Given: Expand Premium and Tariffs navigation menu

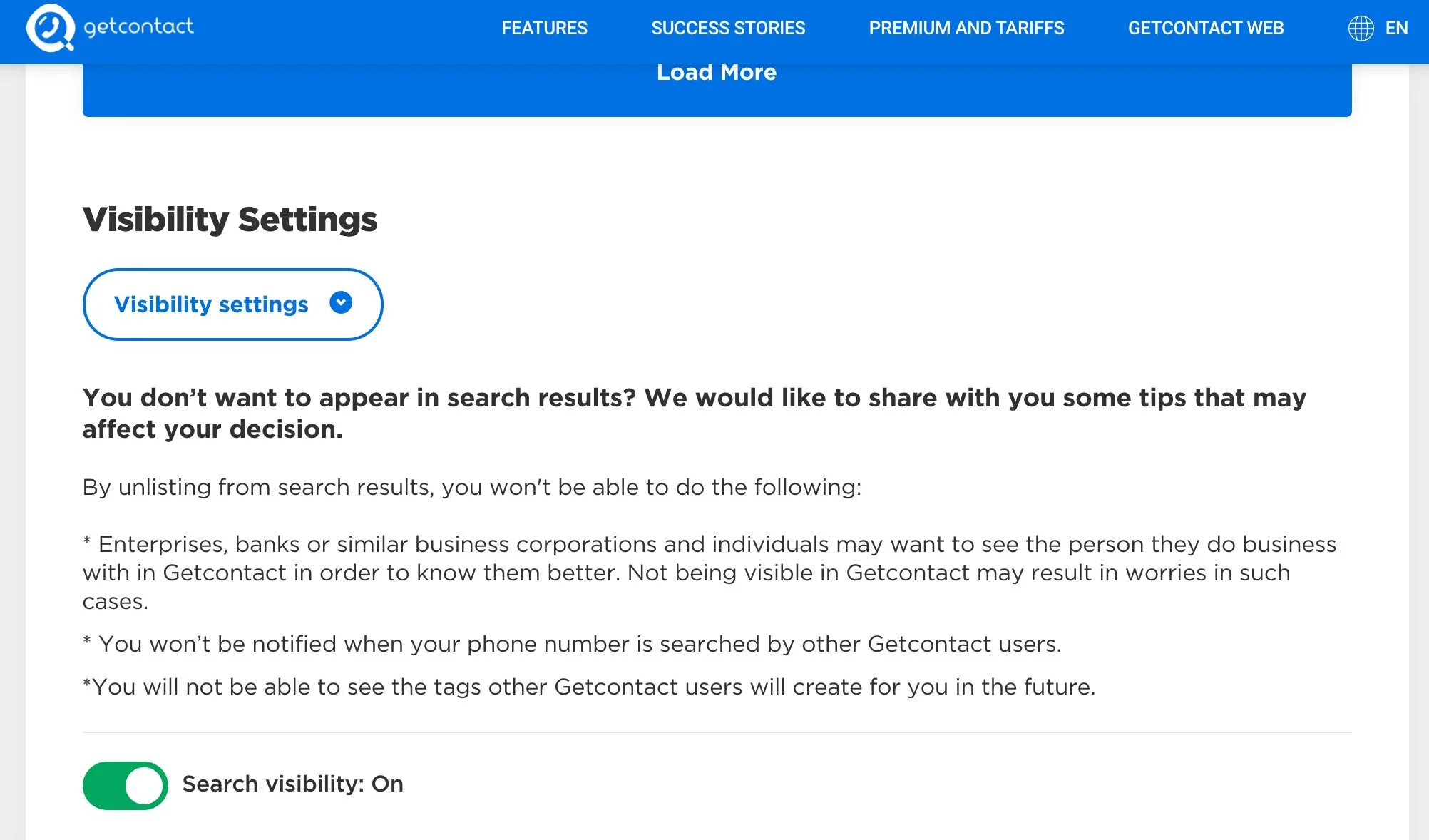Looking at the screenshot, I should (966, 27).
